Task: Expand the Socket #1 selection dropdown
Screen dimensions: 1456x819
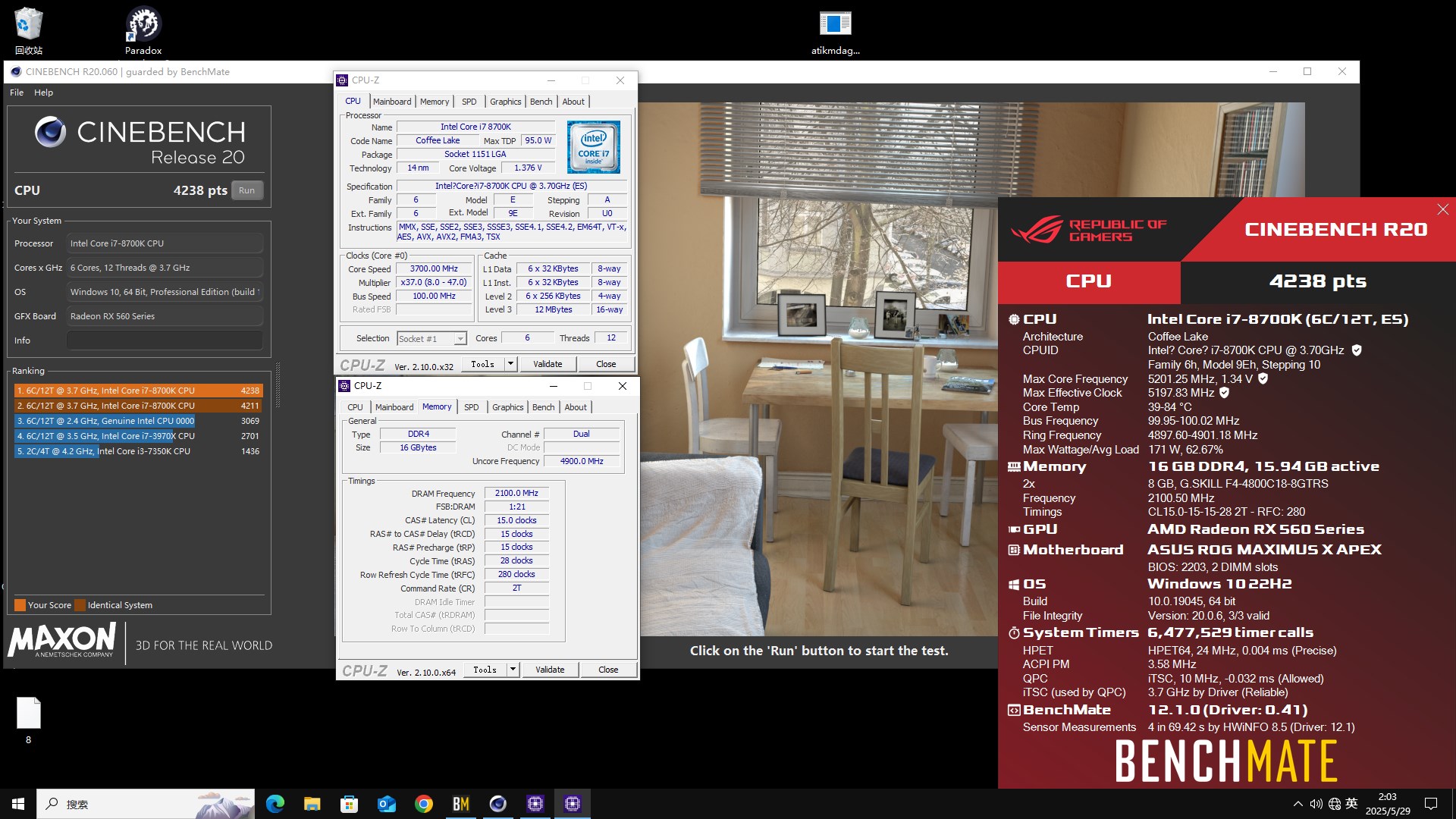Action: coord(460,339)
